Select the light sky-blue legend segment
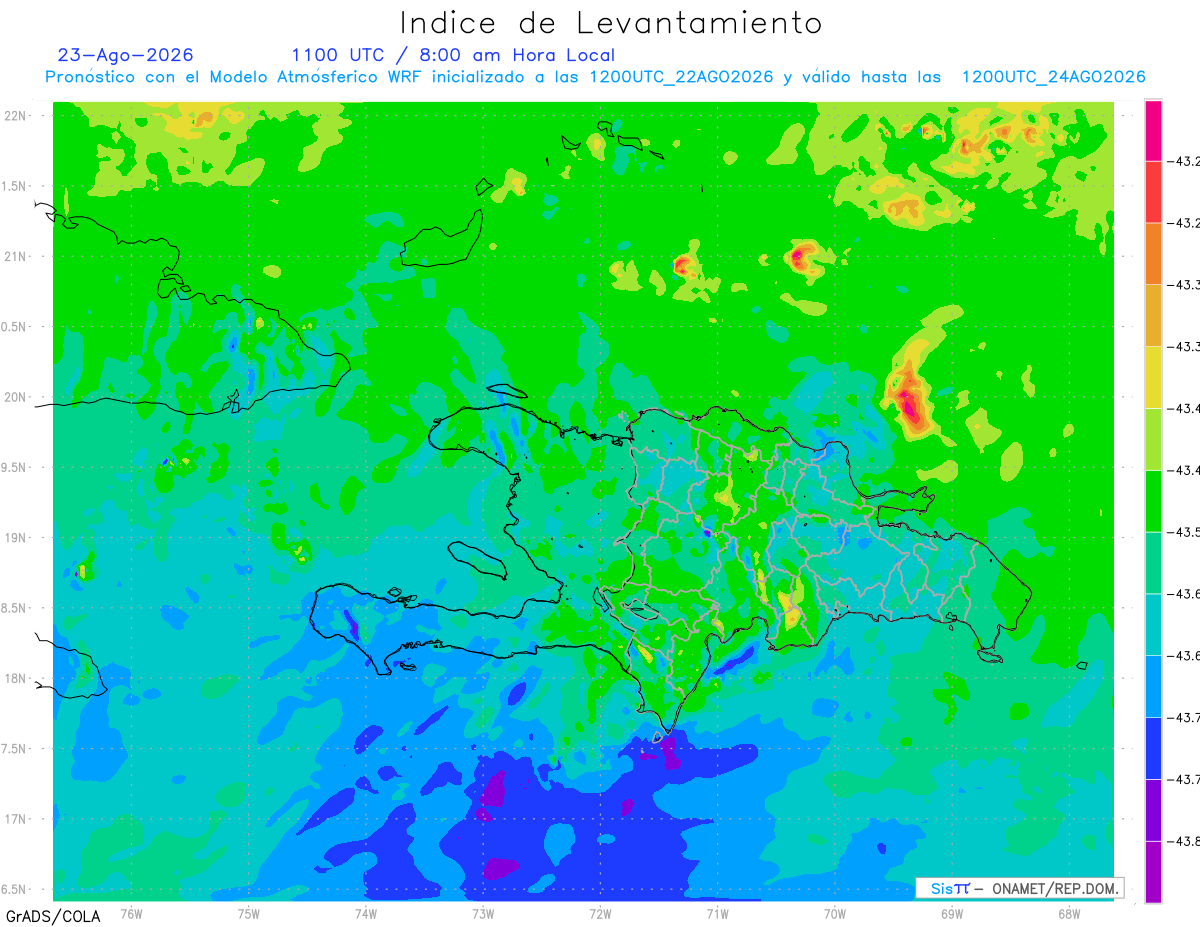Viewport: 1200px width, 927px height. (x=1154, y=686)
